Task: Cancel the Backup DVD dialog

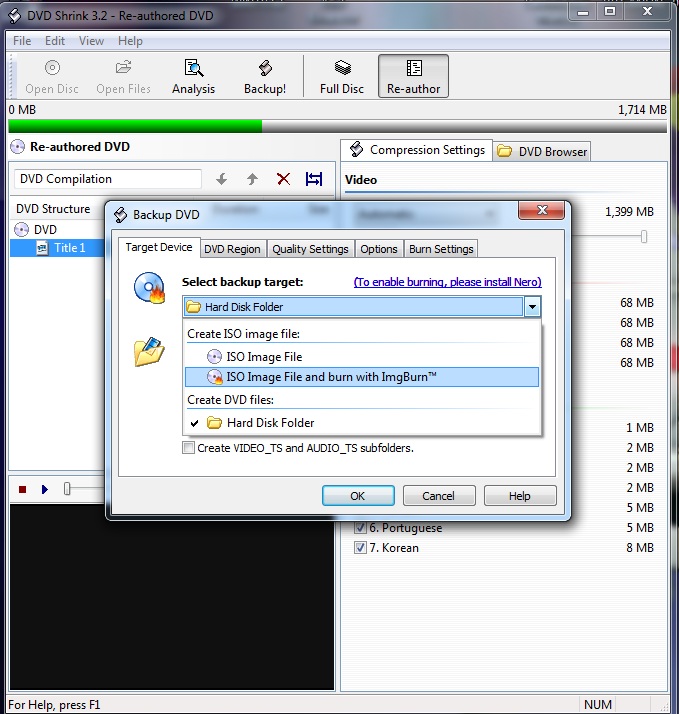Action: [439, 495]
